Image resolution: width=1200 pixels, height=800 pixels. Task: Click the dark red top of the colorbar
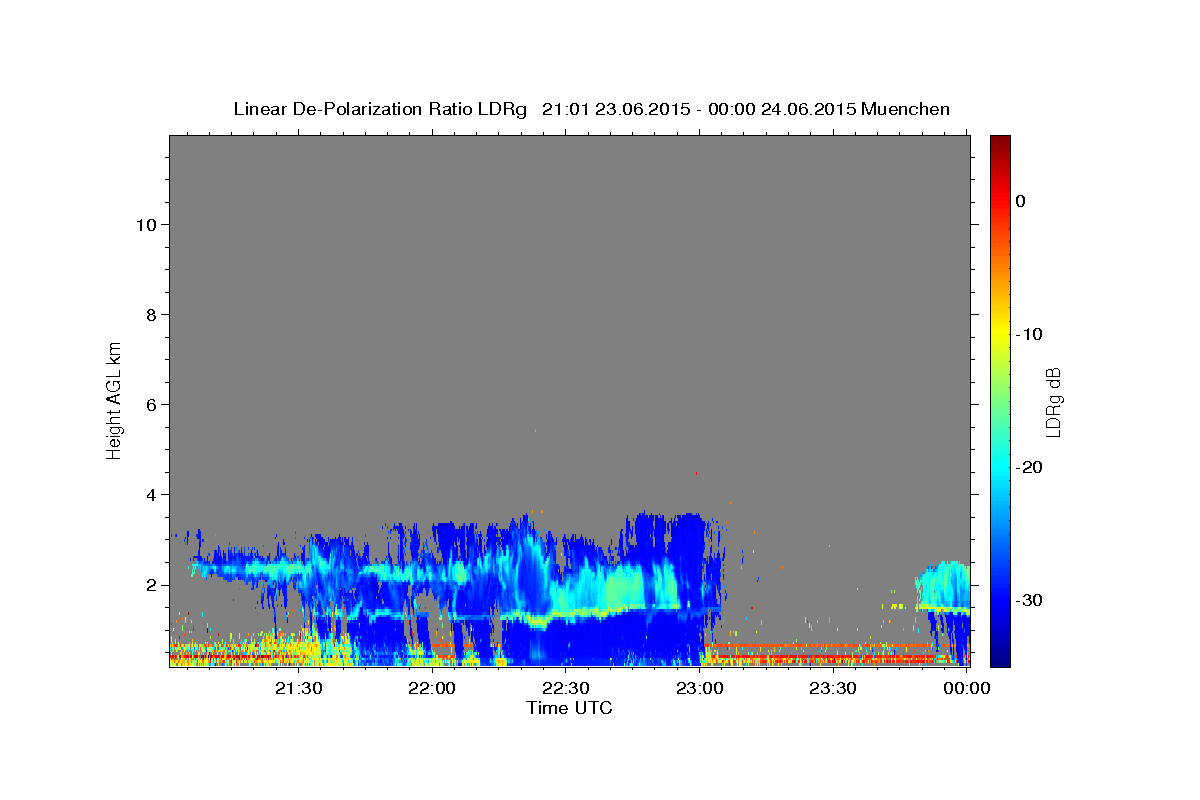coord(1000,144)
